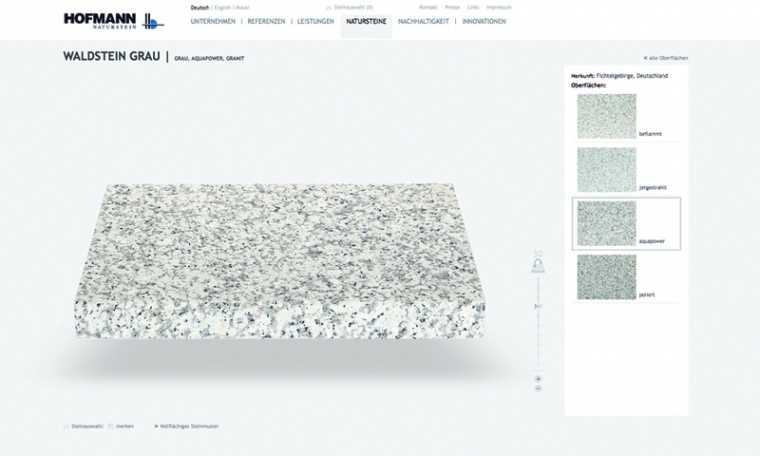Viewport: 760px width, 456px height.
Task: Pick the 'poliert' surface thumbnail
Action: pyautogui.click(x=606, y=277)
